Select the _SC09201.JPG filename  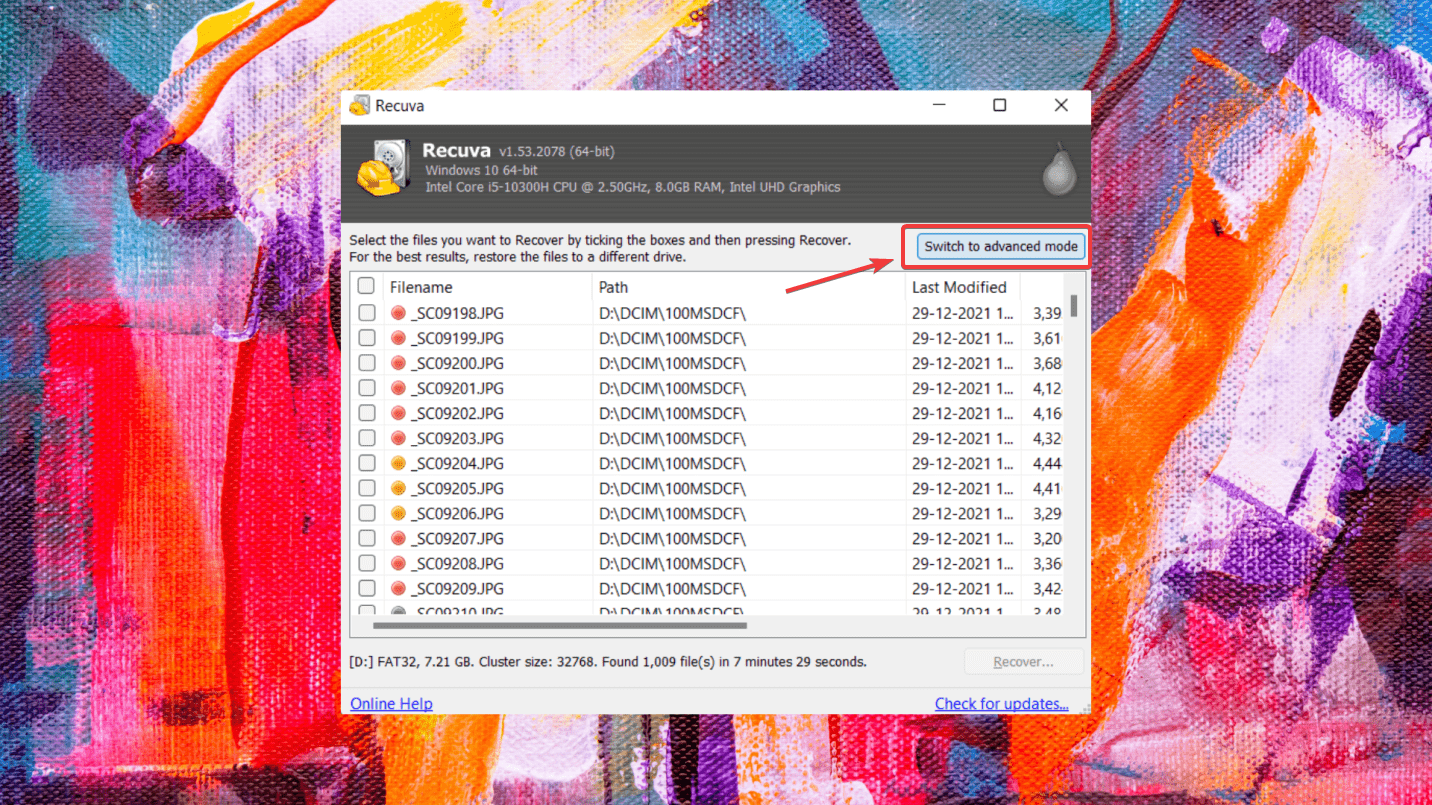(x=457, y=388)
